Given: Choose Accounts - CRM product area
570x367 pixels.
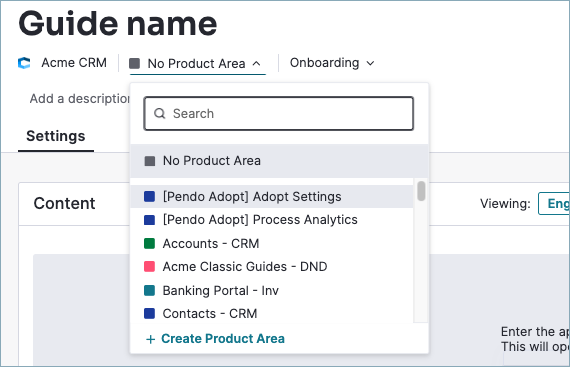Looking at the screenshot, I should click(272, 243).
